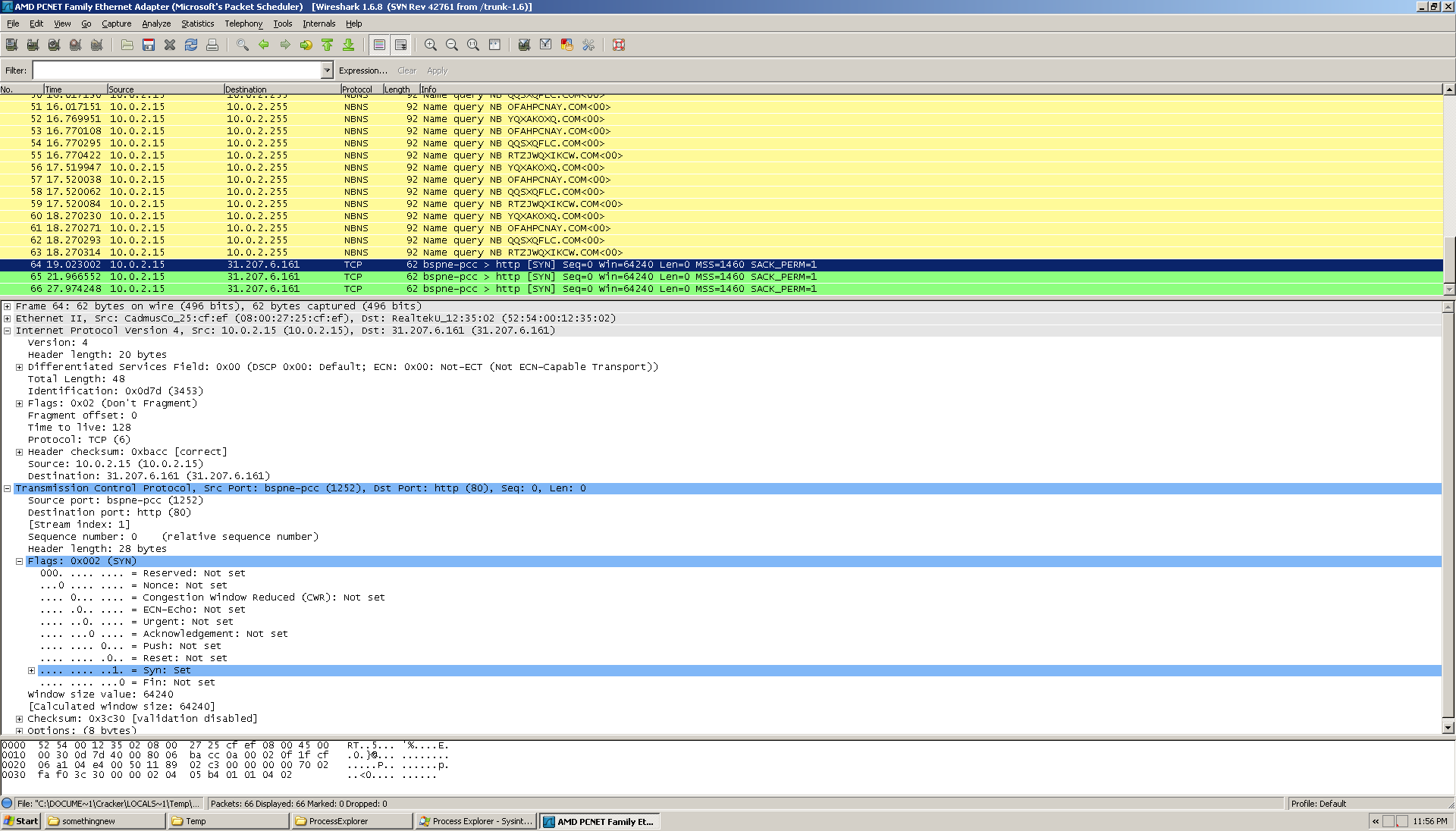Jump to first packet icon
This screenshot has height=831, width=1456.
click(328, 45)
